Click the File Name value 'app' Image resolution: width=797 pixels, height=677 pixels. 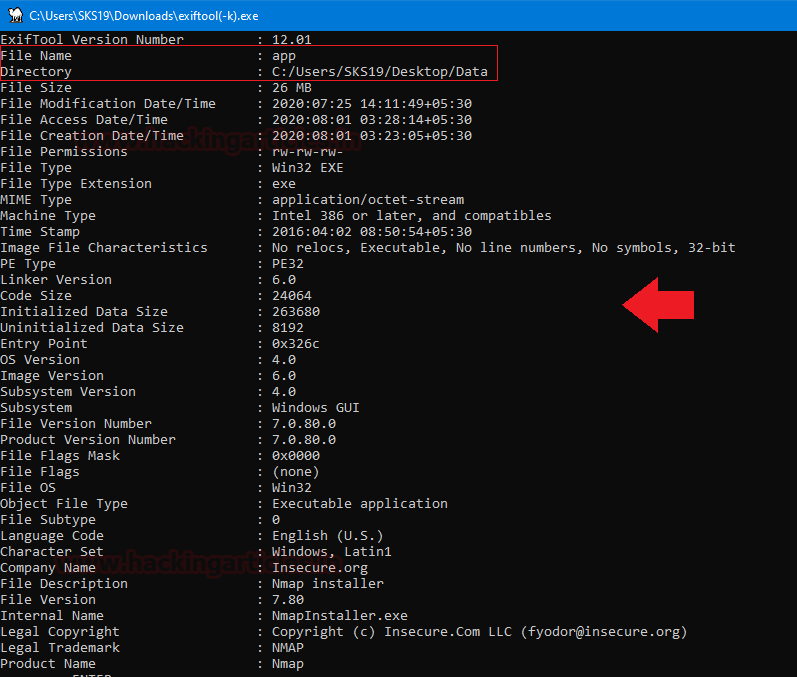click(x=284, y=56)
